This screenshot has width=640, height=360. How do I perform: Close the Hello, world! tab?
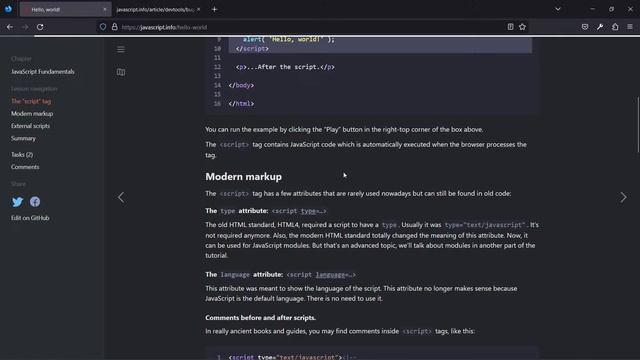tap(104, 9)
